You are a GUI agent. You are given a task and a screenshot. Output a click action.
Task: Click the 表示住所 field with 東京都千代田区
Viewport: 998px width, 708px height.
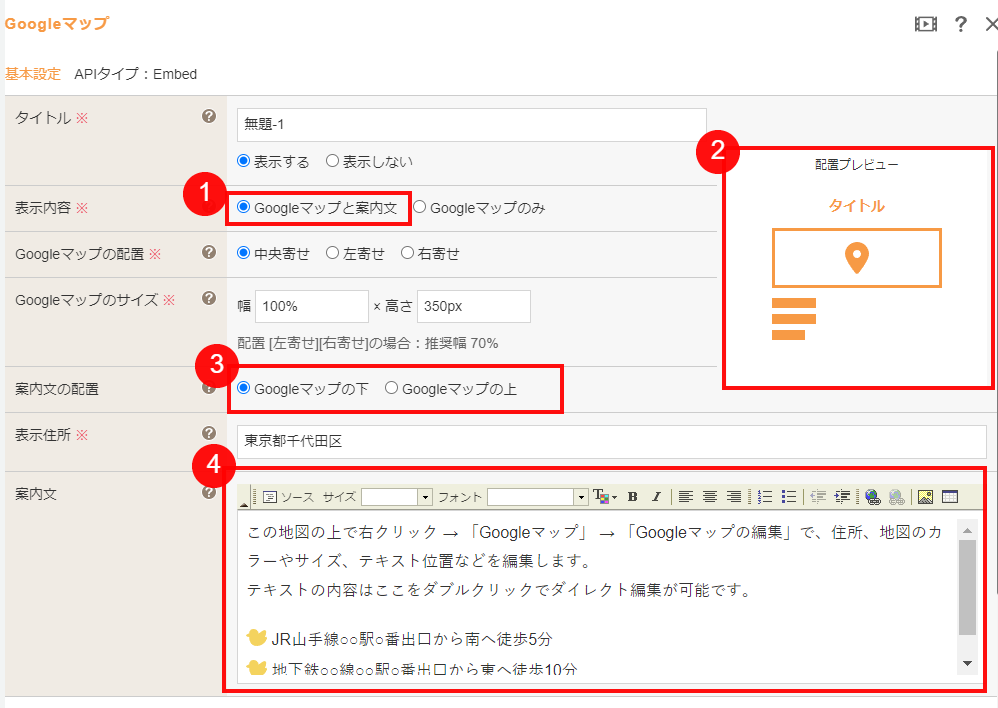tap(612, 441)
